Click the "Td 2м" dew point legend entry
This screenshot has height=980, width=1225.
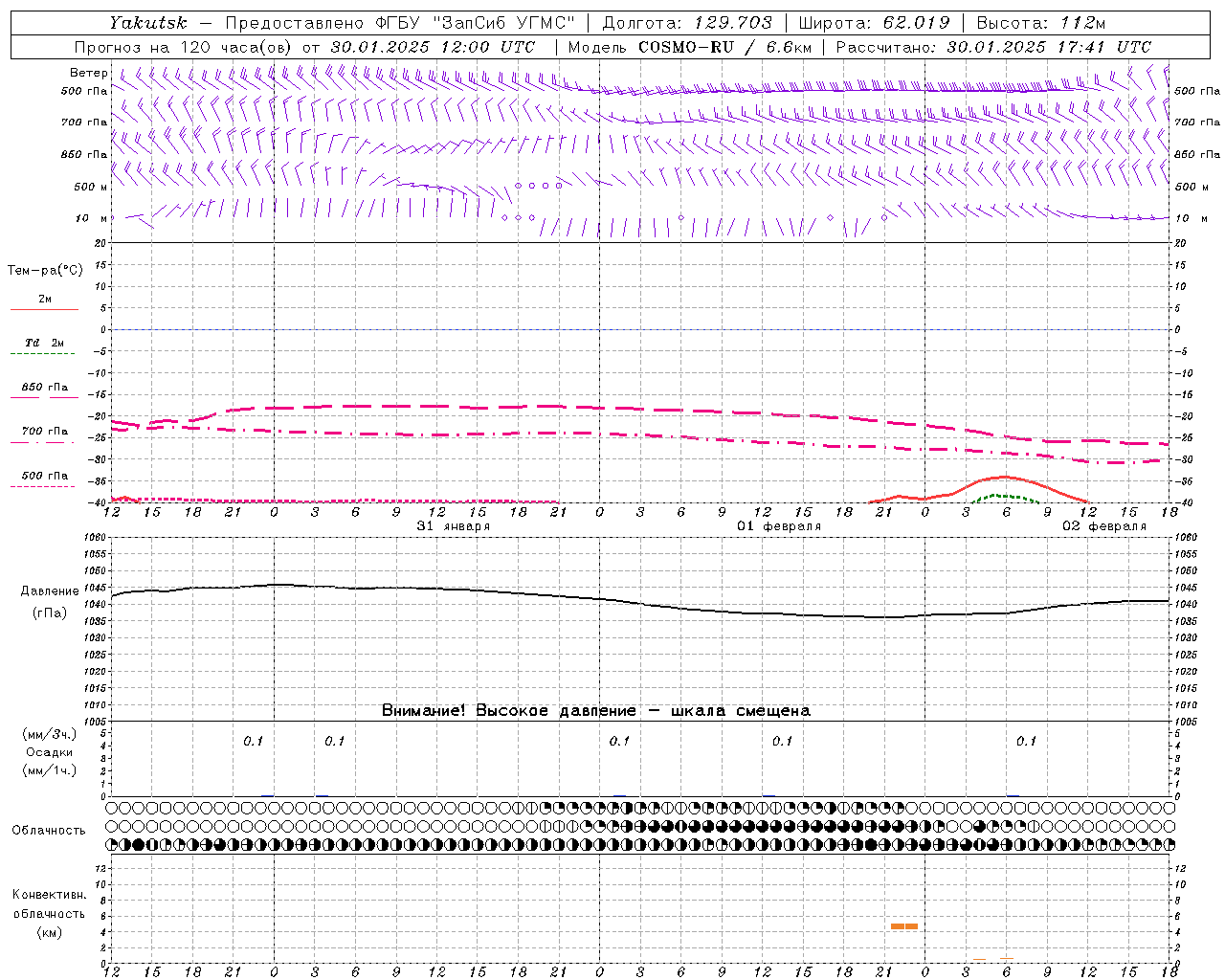(x=44, y=343)
